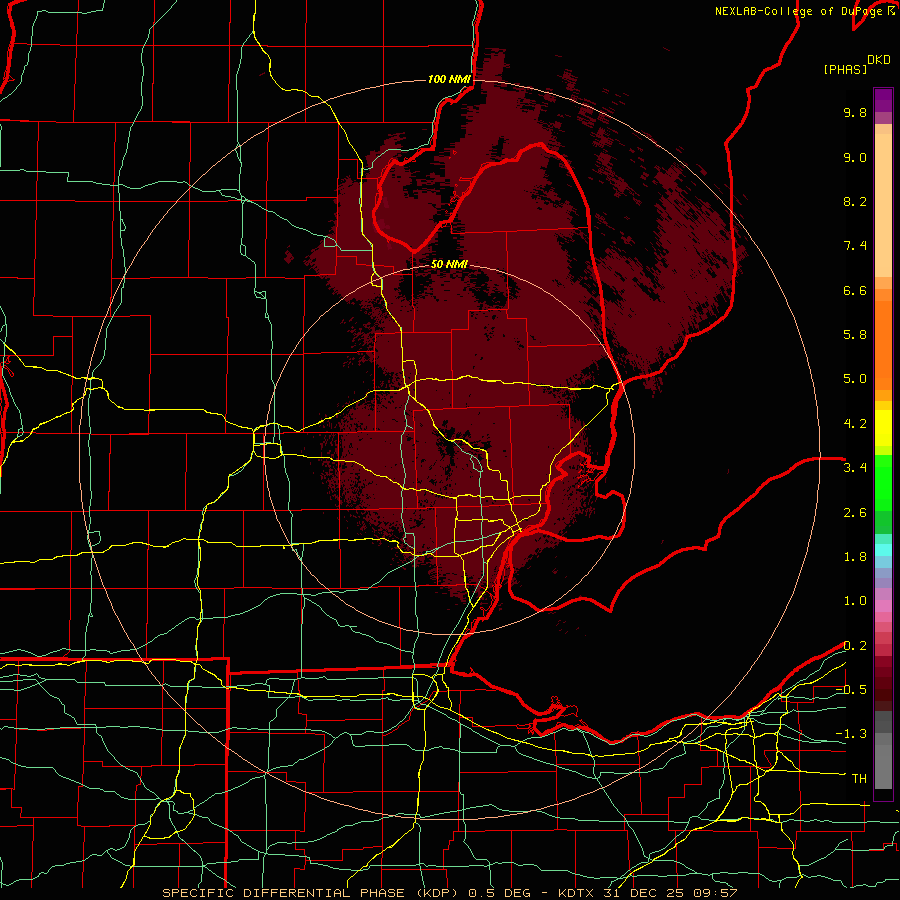The height and width of the screenshot is (900, 900).
Task: Click the 9.8 value on the legend
Action: pos(855,112)
